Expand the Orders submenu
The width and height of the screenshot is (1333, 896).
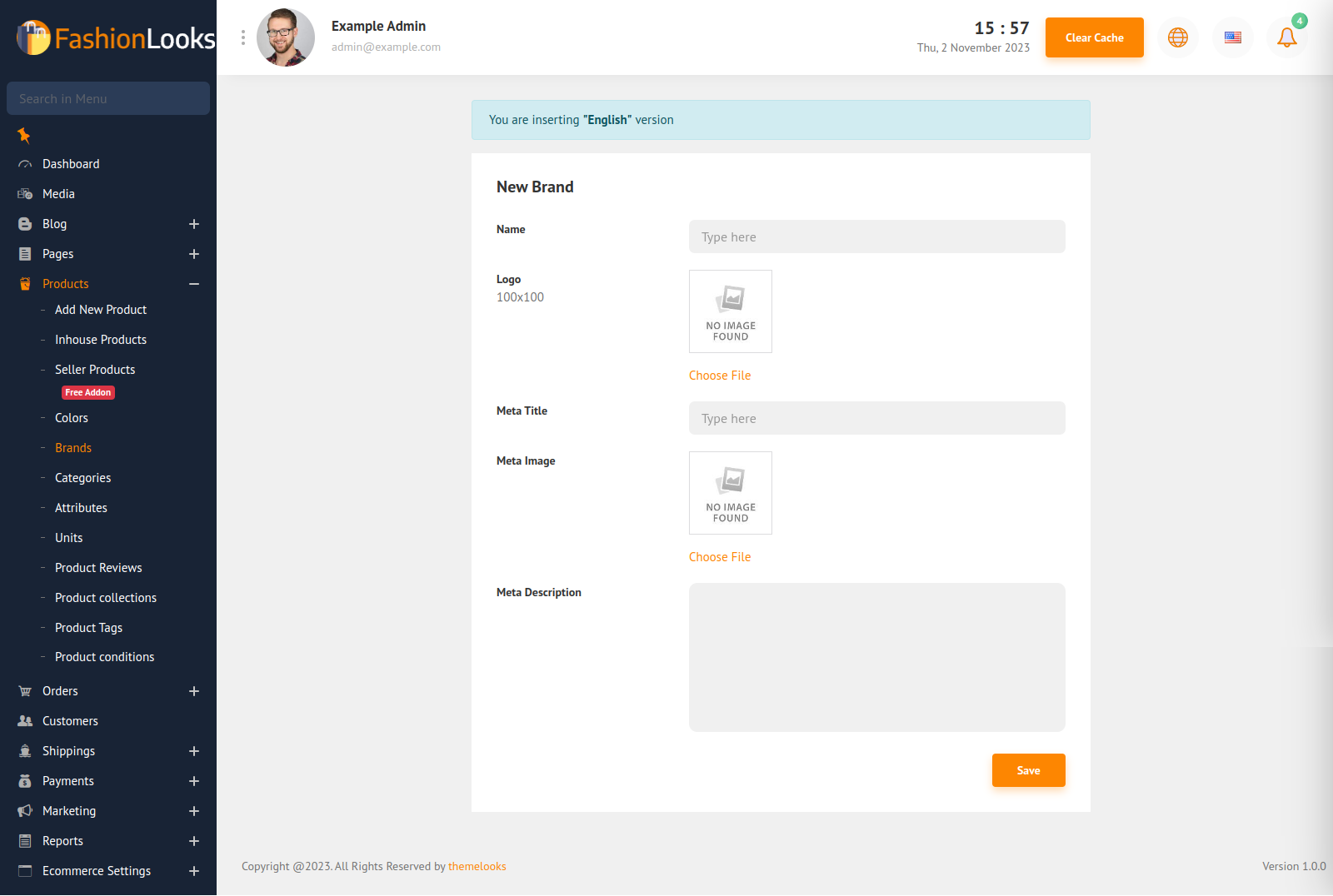point(193,691)
